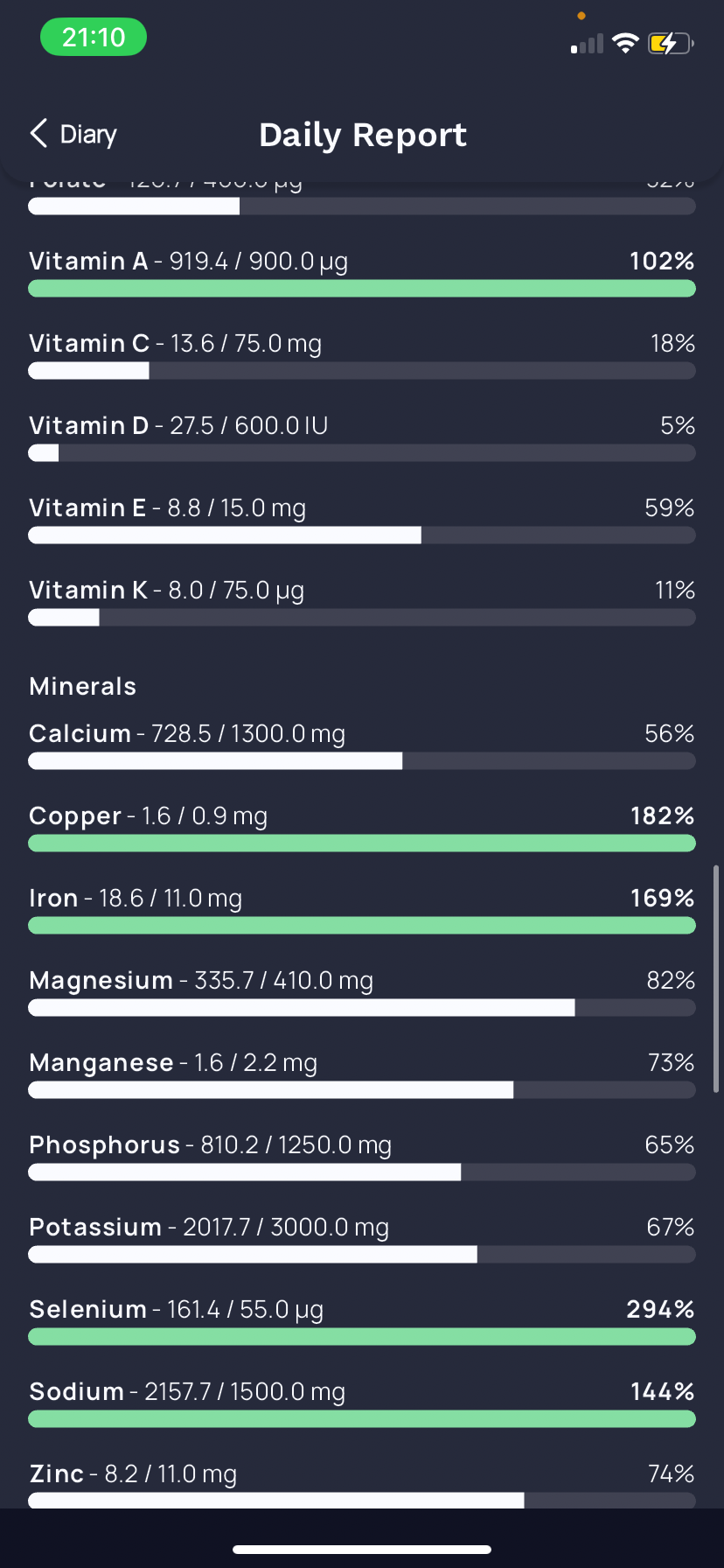Tap the green 21:10 time pill
724x1568 pixels.
pyautogui.click(x=94, y=38)
